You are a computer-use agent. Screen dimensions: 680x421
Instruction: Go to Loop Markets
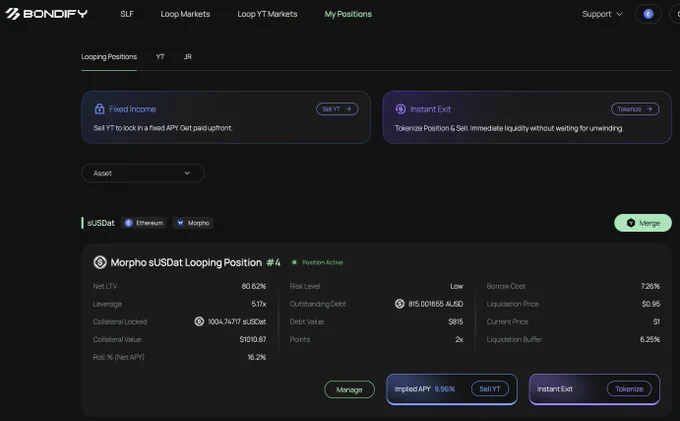click(185, 14)
